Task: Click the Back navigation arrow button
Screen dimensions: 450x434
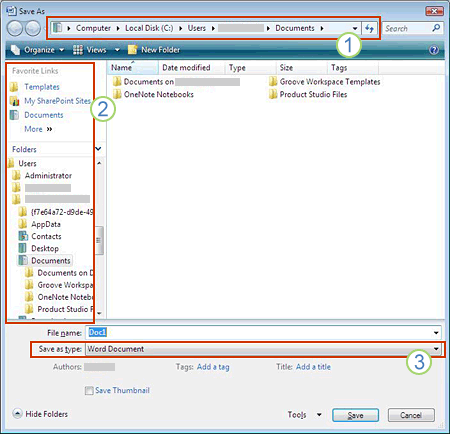Action: [x=15, y=28]
